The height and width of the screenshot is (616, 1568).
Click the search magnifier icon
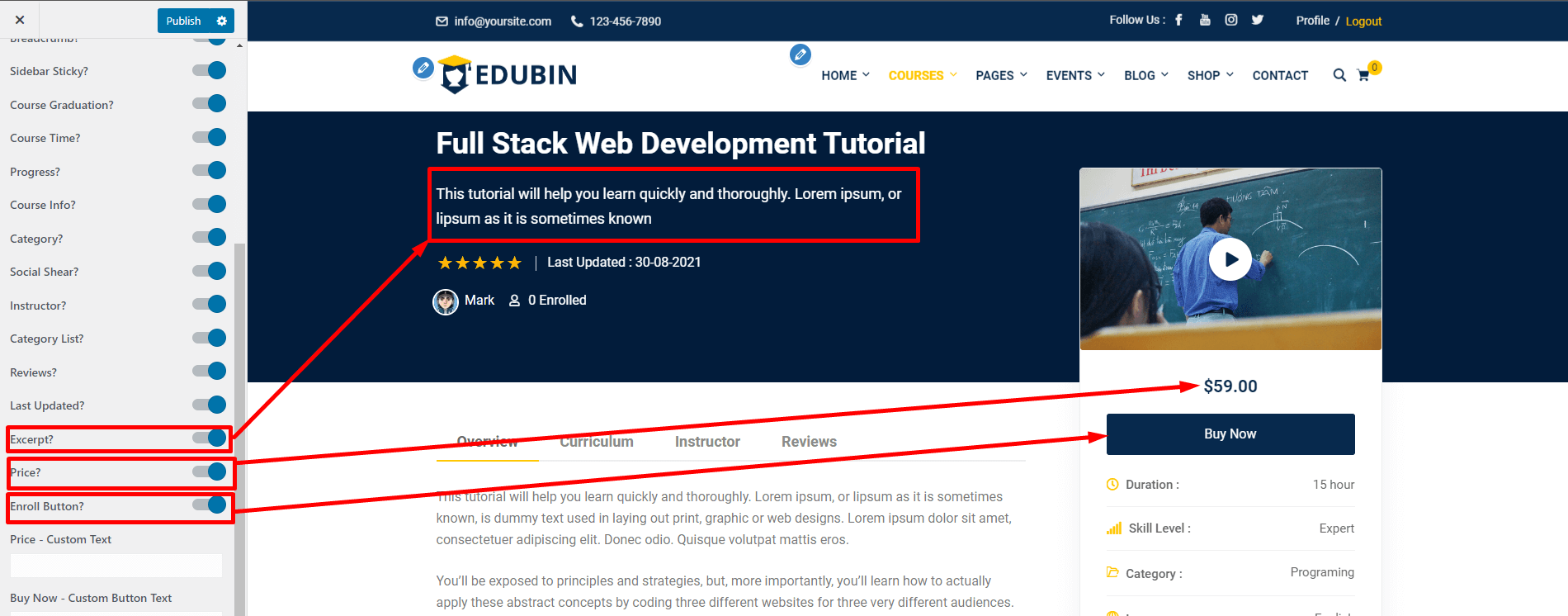(1339, 75)
